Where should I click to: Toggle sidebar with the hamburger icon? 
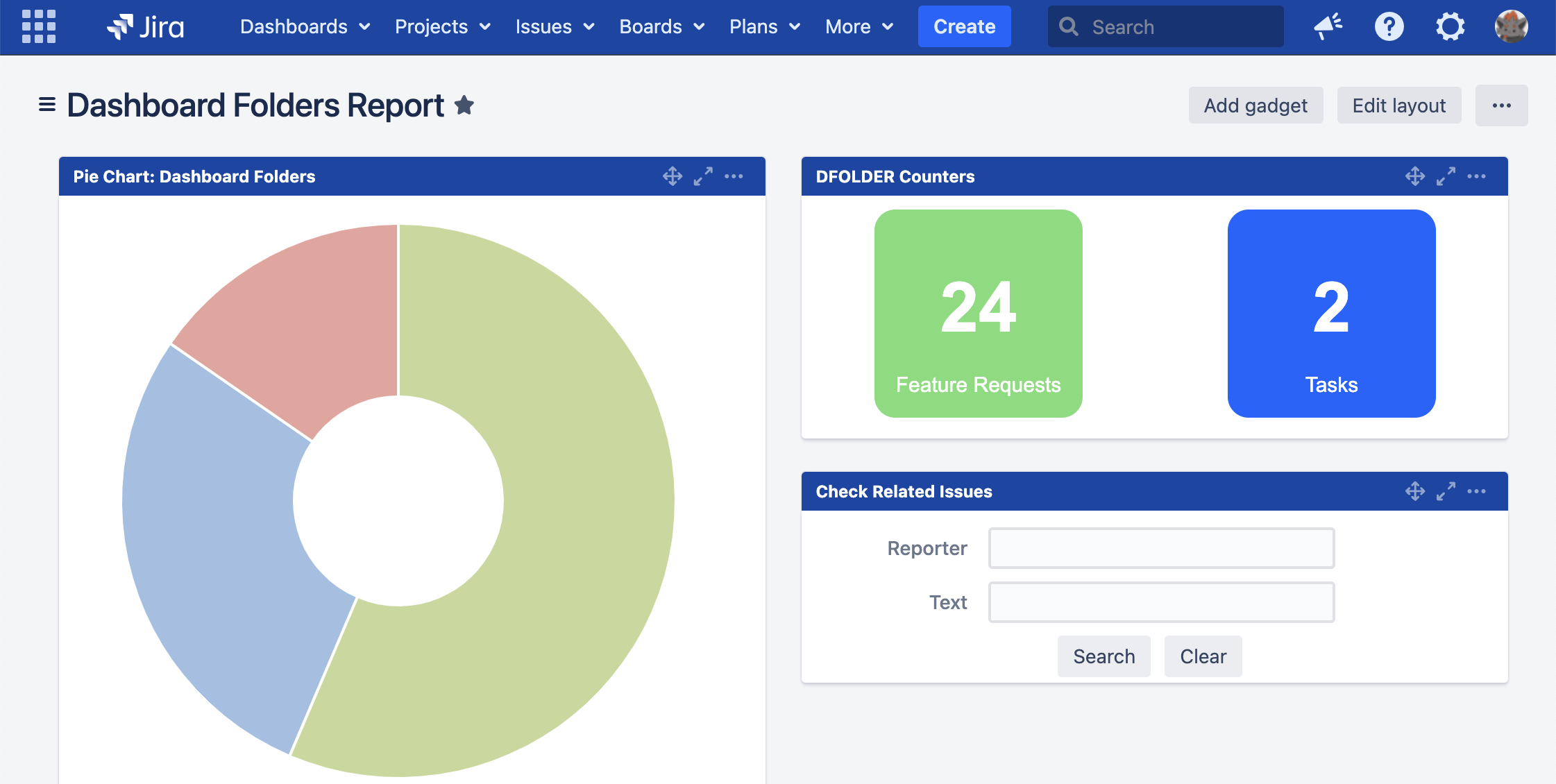(47, 105)
